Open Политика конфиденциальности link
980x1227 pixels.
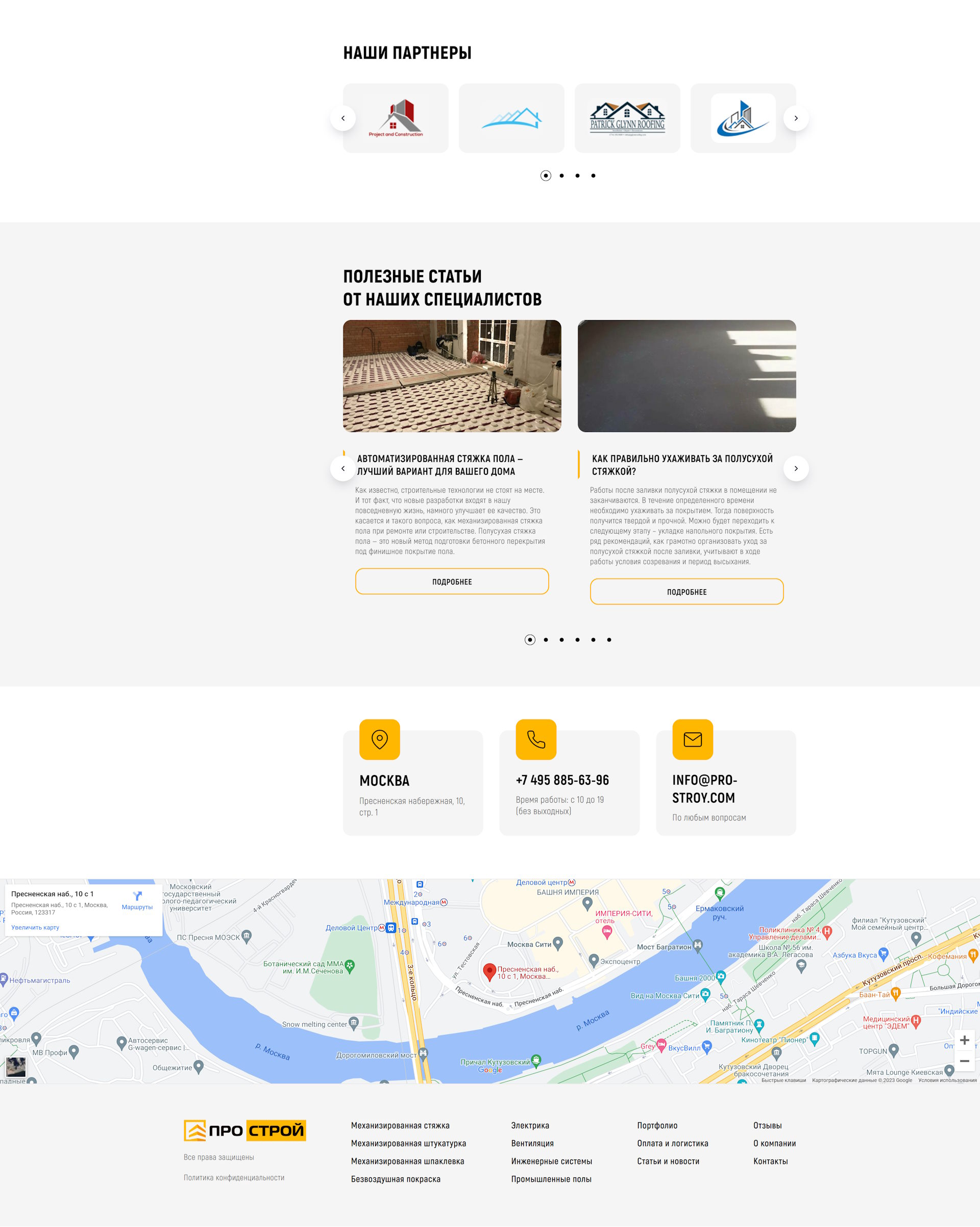coord(234,1177)
